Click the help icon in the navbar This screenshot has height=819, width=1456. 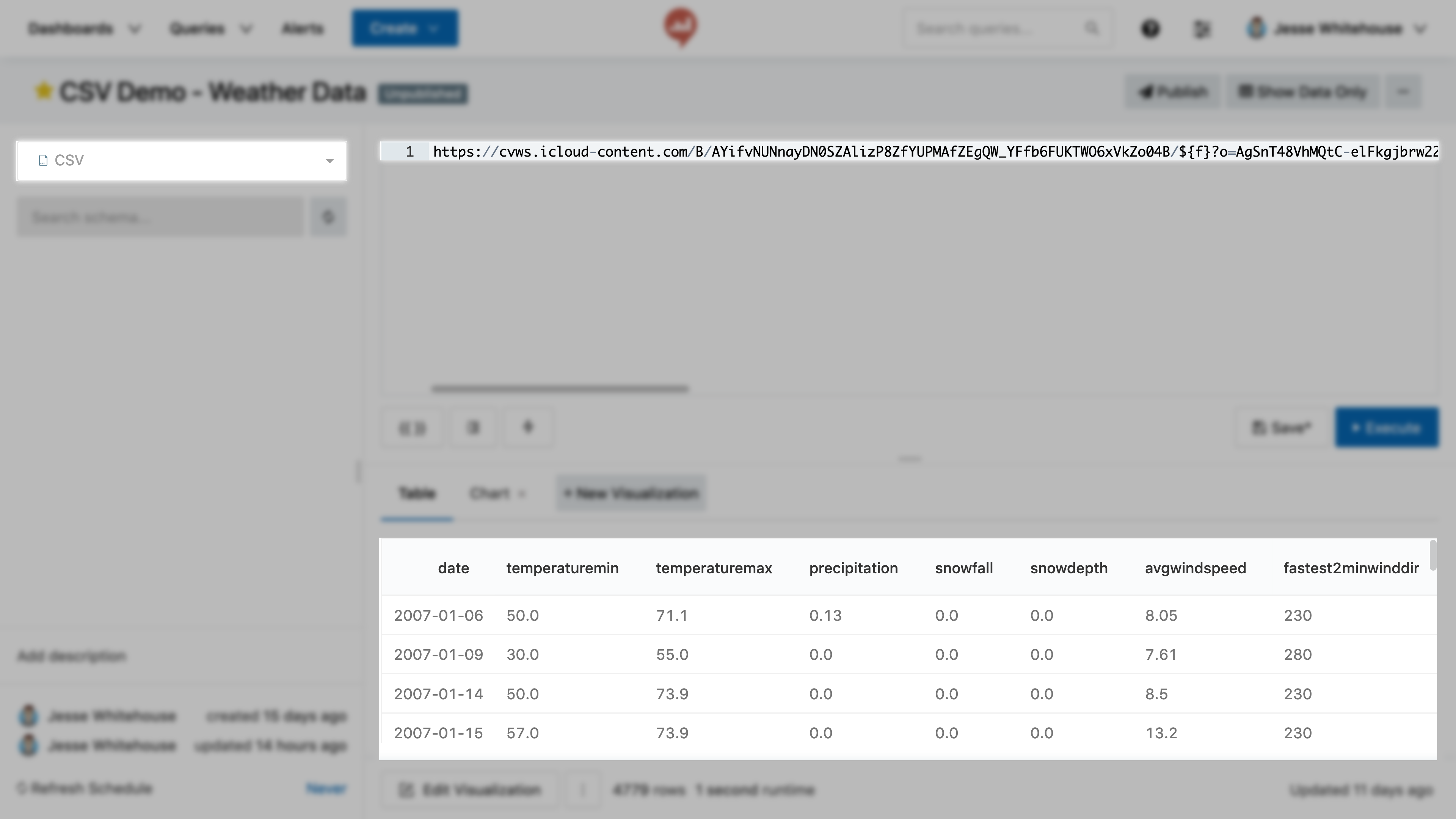pyautogui.click(x=1151, y=28)
